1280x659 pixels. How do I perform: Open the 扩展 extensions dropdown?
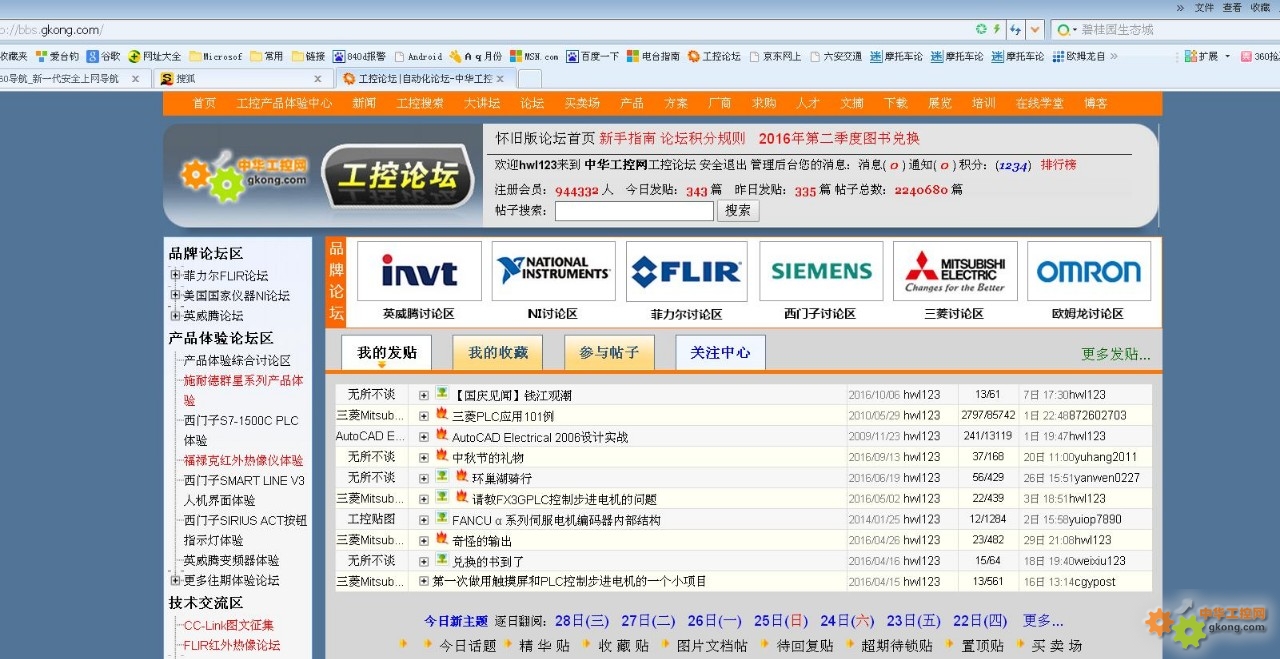[1208, 57]
